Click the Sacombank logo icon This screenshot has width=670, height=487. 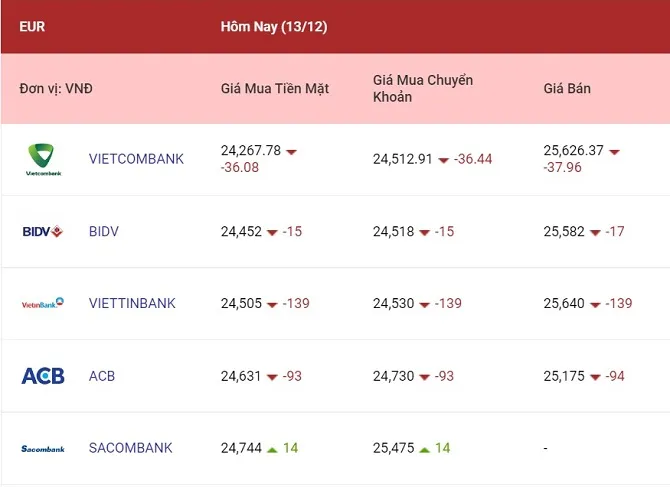pos(42,448)
